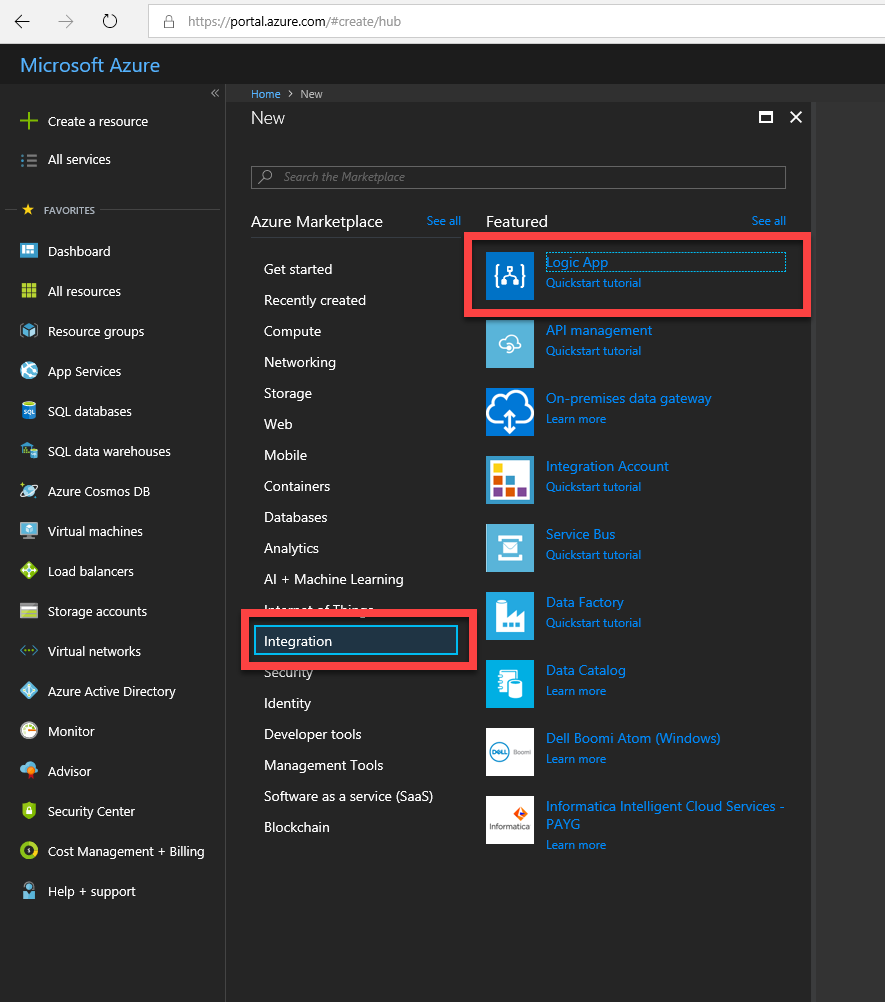Open the All services list icon
Image resolution: width=885 pixels, height=1002 pixels.
pos(29,160)
